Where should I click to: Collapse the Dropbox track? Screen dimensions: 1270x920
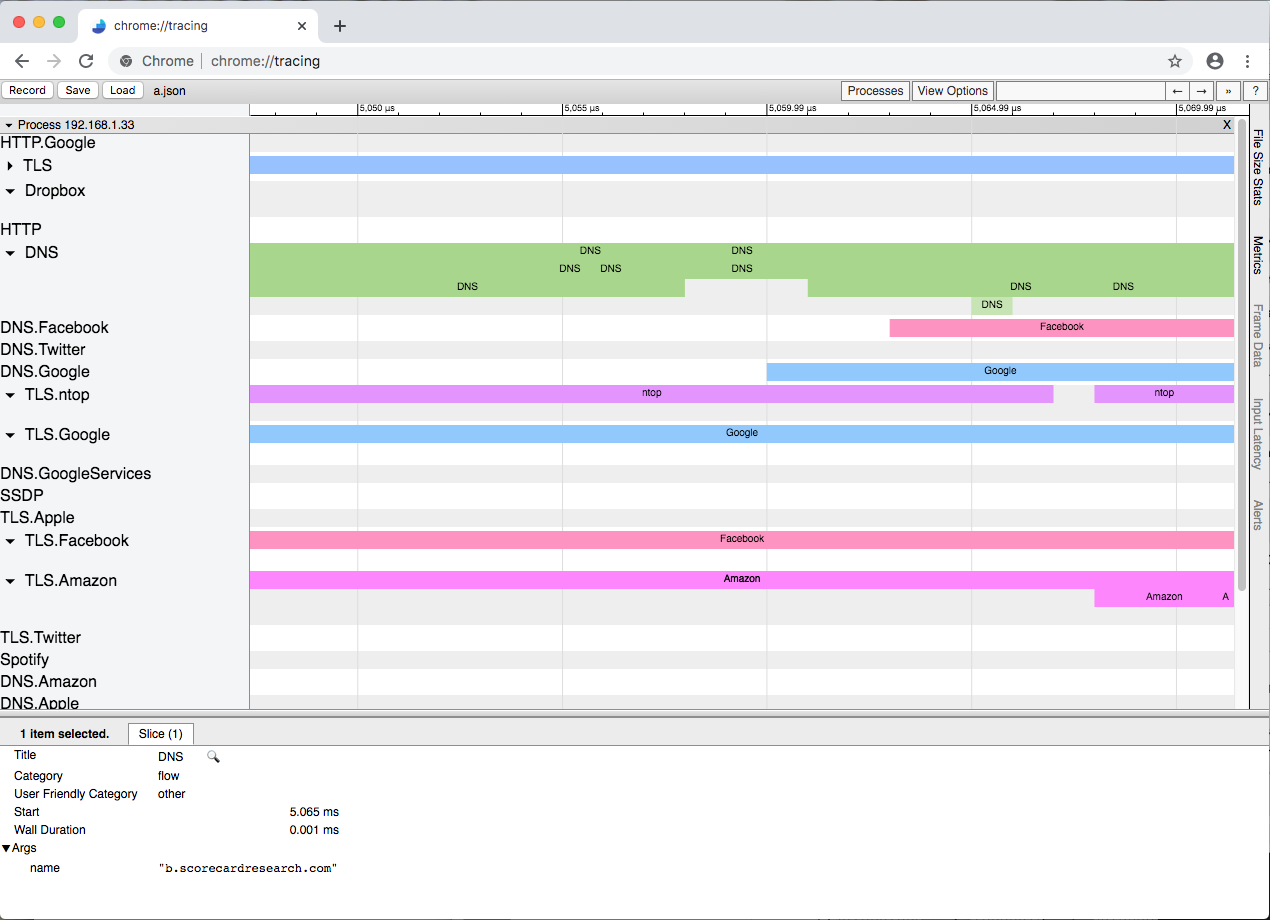(11, 191)
